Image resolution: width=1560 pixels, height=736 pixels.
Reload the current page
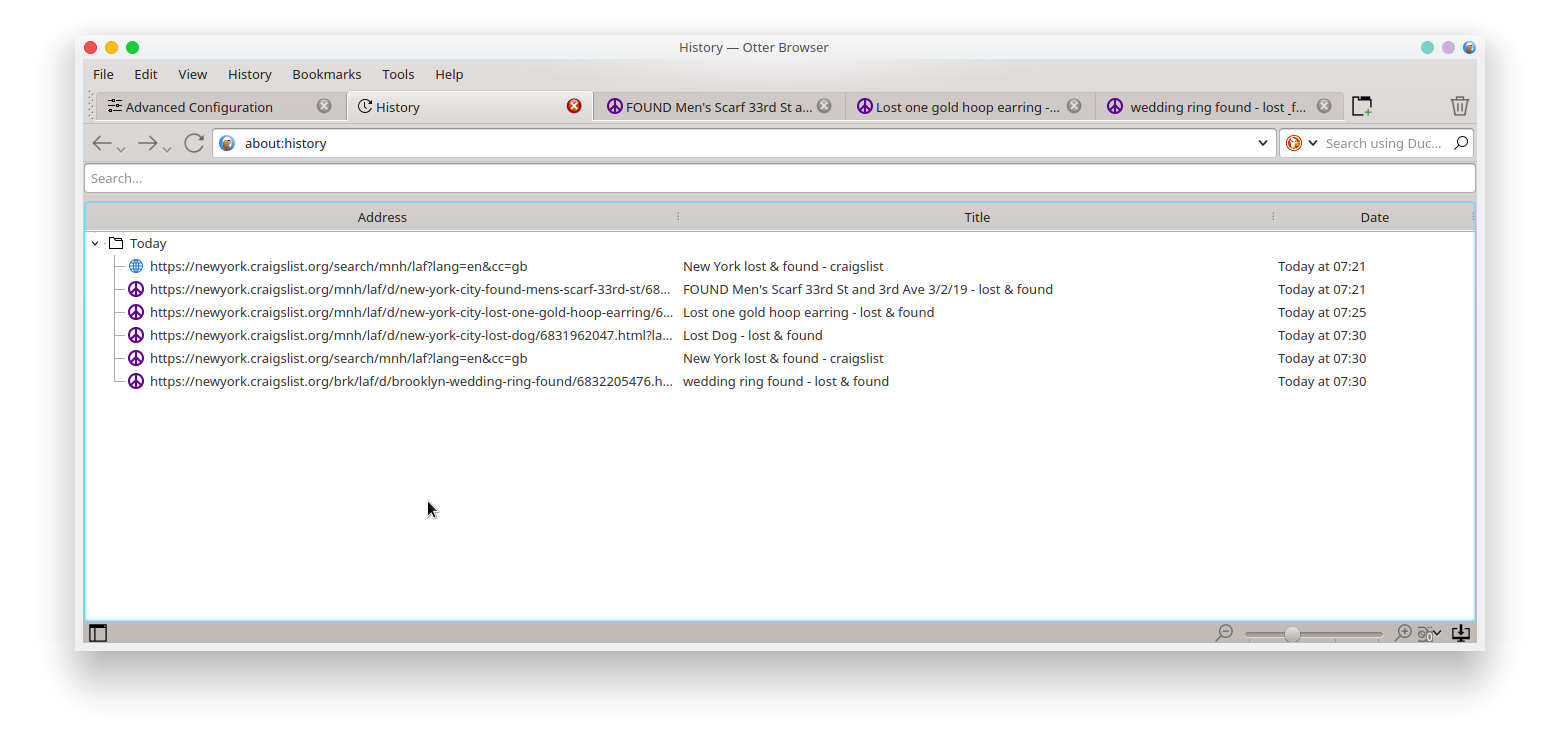194,143
